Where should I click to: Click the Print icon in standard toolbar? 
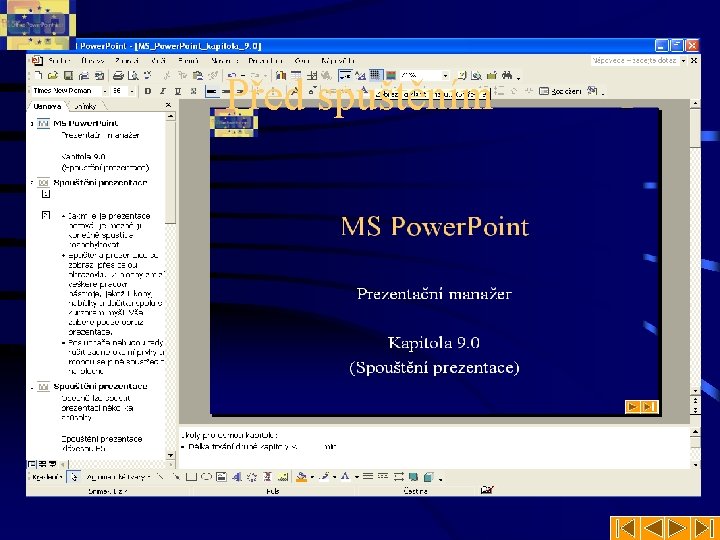tap(118, 75)
